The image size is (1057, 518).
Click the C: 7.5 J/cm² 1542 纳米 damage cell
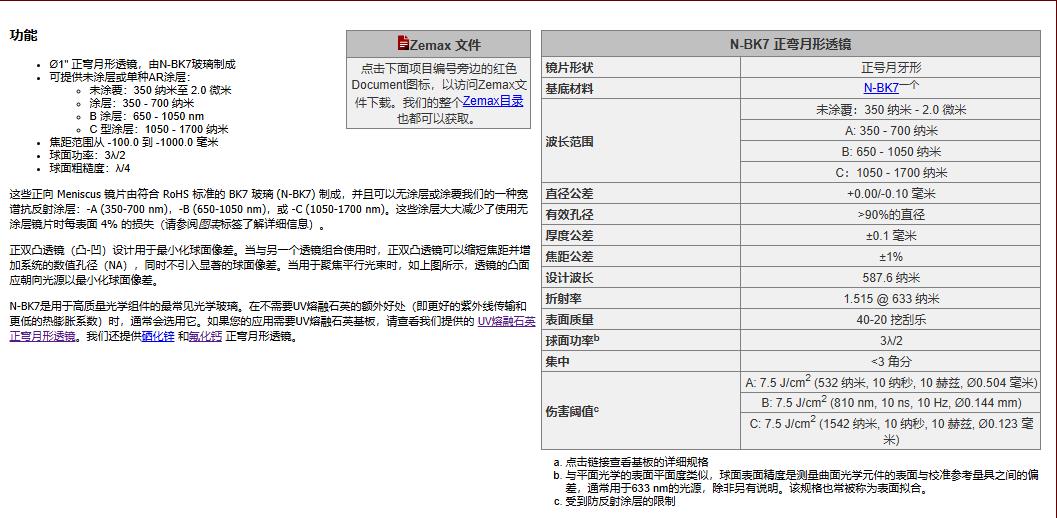pos(890,432)
